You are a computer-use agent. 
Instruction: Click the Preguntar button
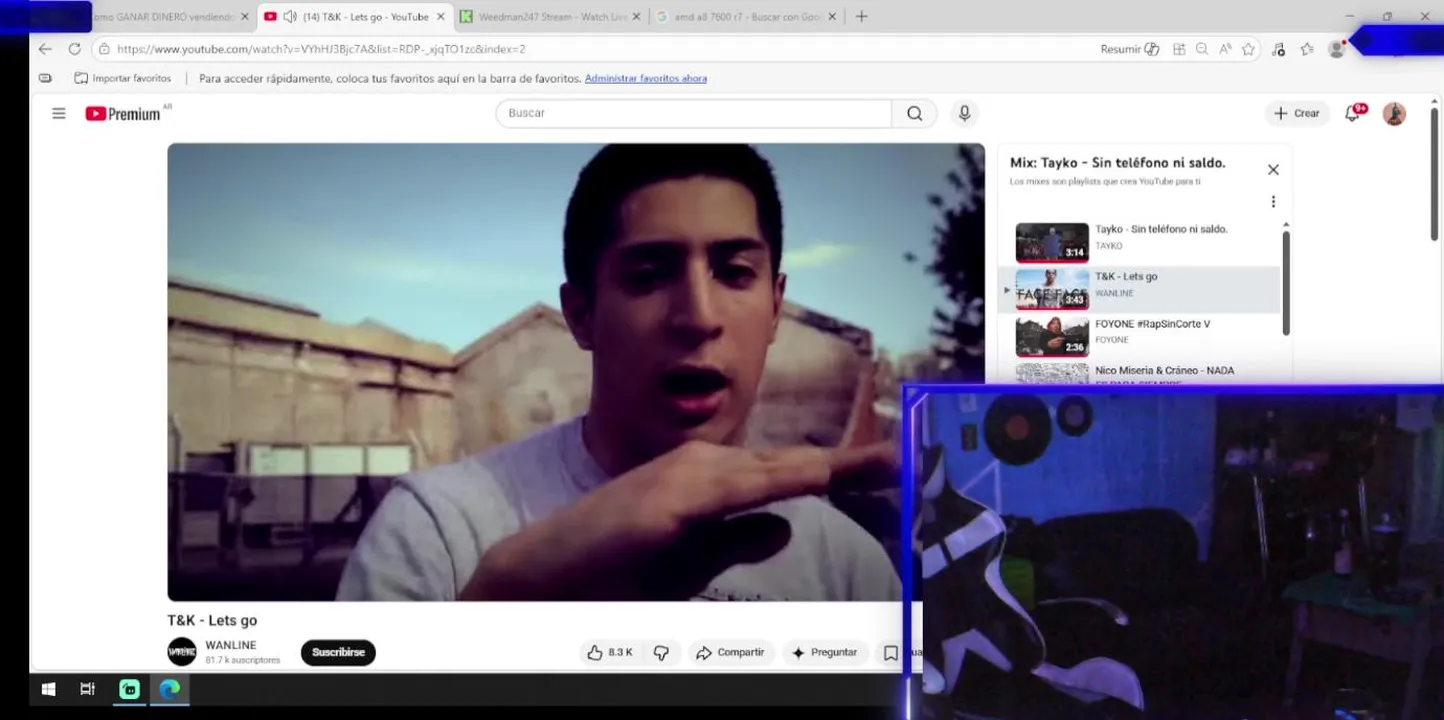(825, 652)
